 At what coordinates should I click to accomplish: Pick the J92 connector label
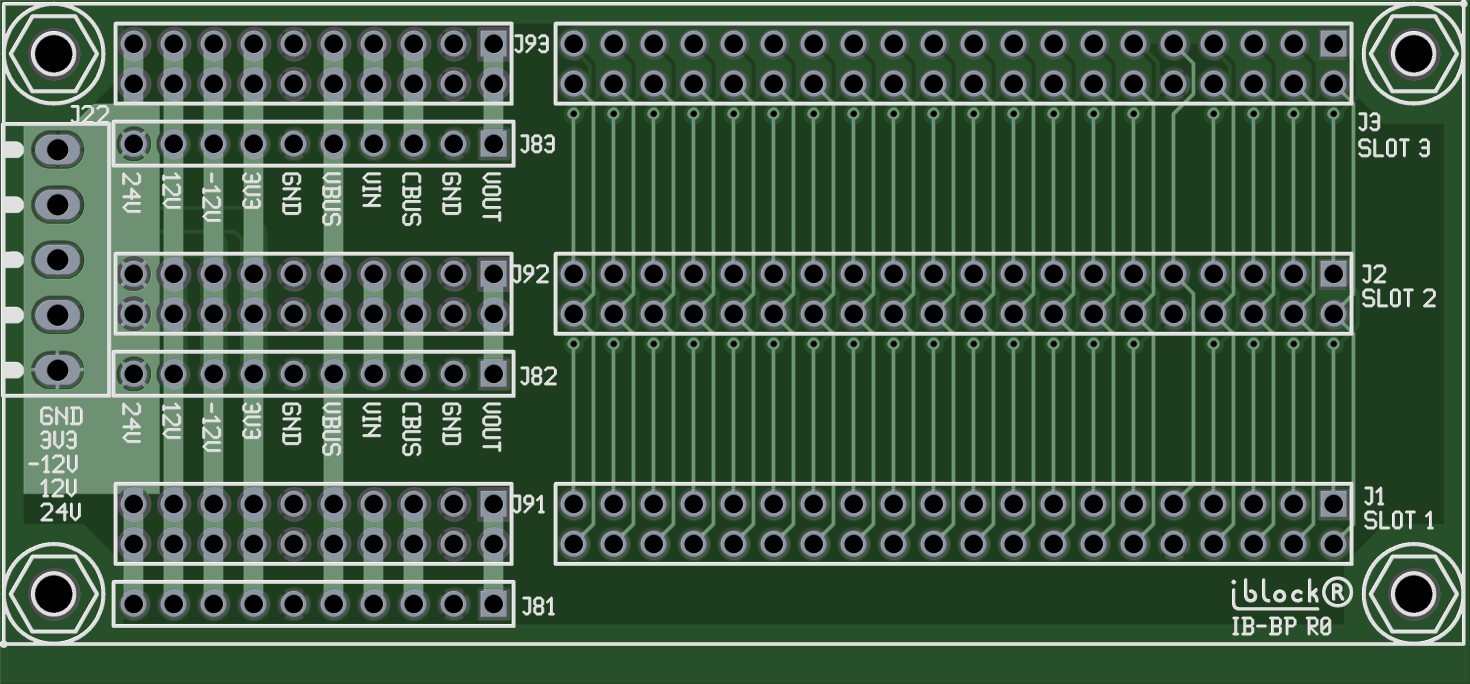pyautogui.click(x=531, y=274)
